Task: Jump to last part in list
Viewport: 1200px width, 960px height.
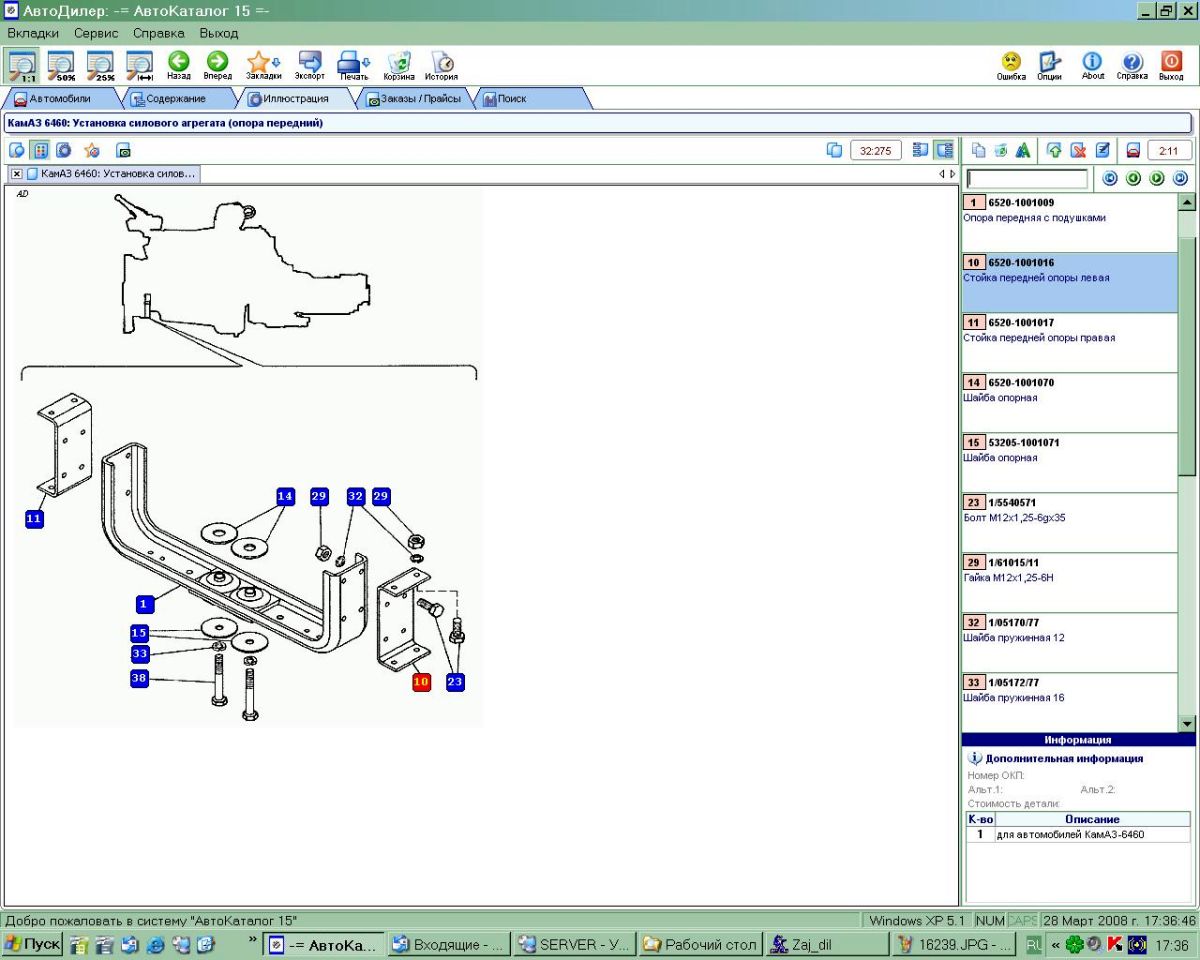Action: click(x=1180, y=178)
